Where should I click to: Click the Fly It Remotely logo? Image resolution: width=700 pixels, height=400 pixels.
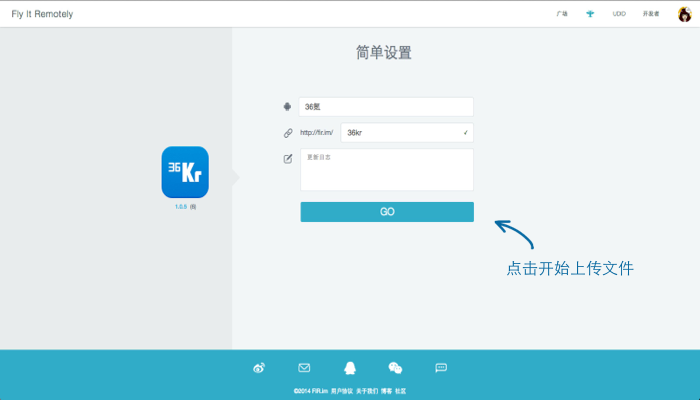42,14
